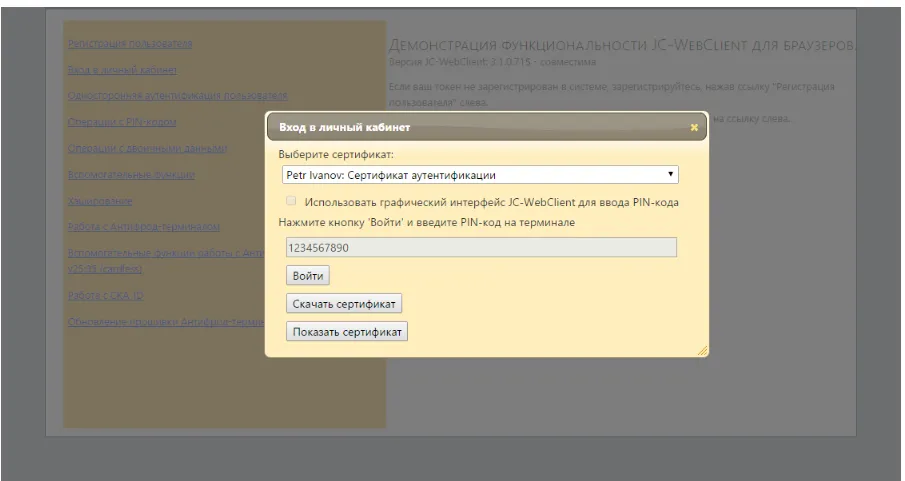Click the dialog's corner resize grip icon
Screen dimensions: 905x481
[702, 350]
